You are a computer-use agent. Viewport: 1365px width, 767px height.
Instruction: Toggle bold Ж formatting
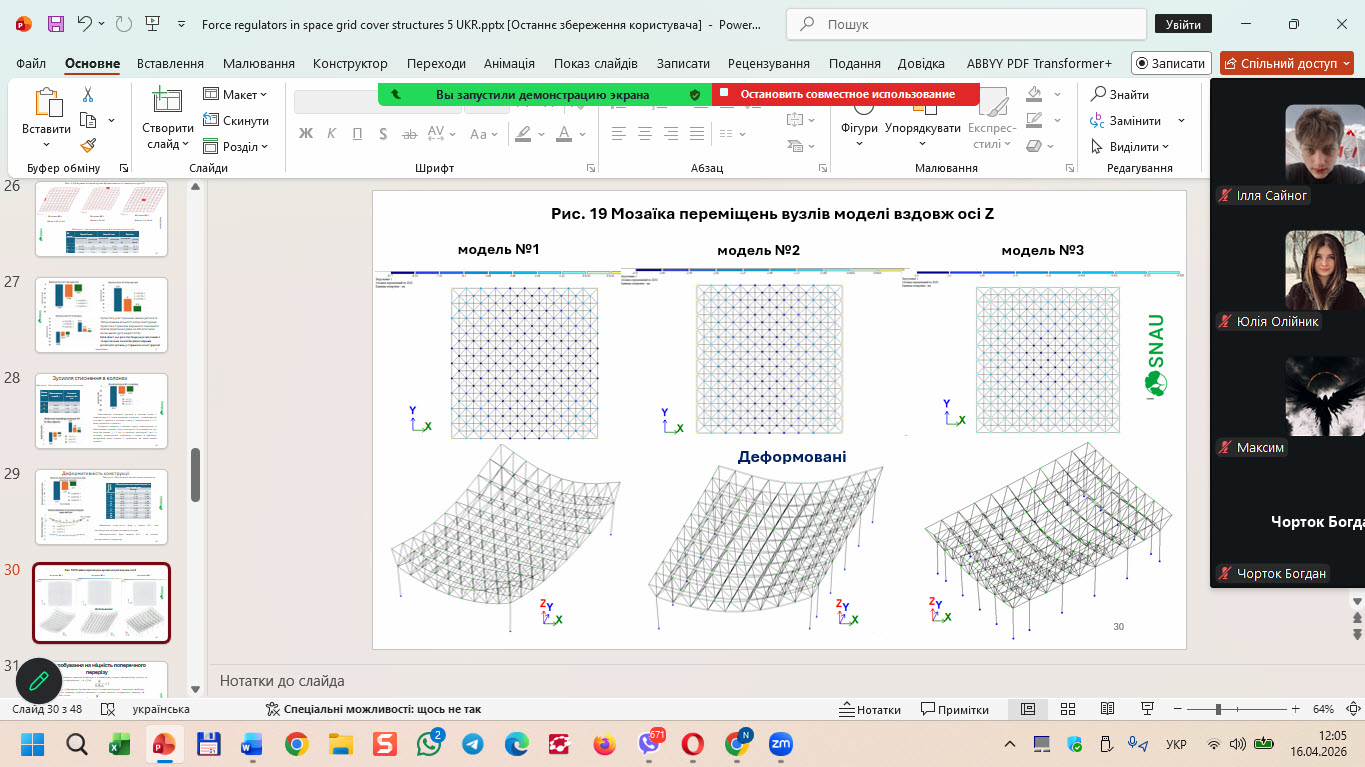point(306,134)
